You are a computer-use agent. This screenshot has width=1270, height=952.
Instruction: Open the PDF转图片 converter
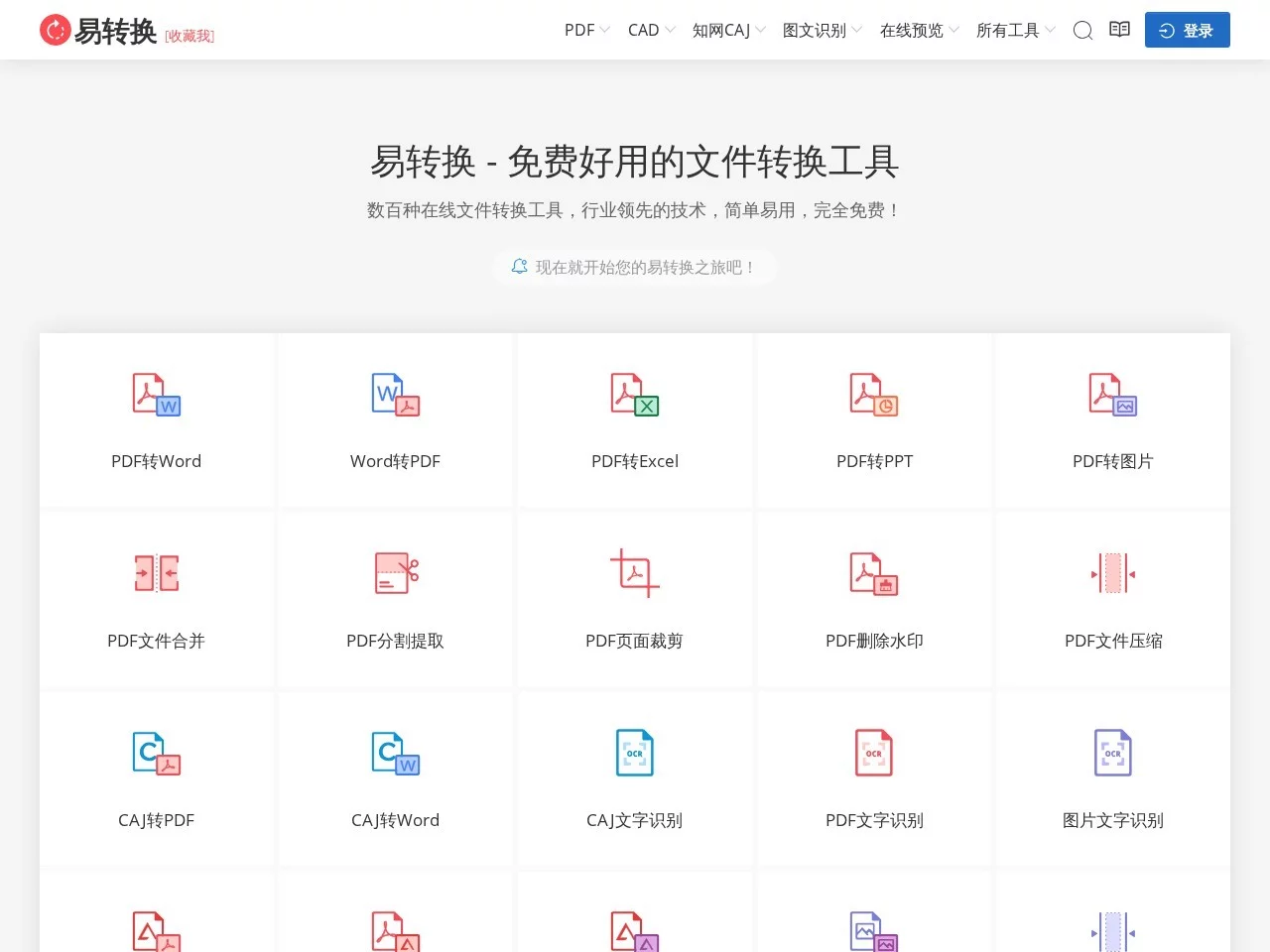point(1112,420)
